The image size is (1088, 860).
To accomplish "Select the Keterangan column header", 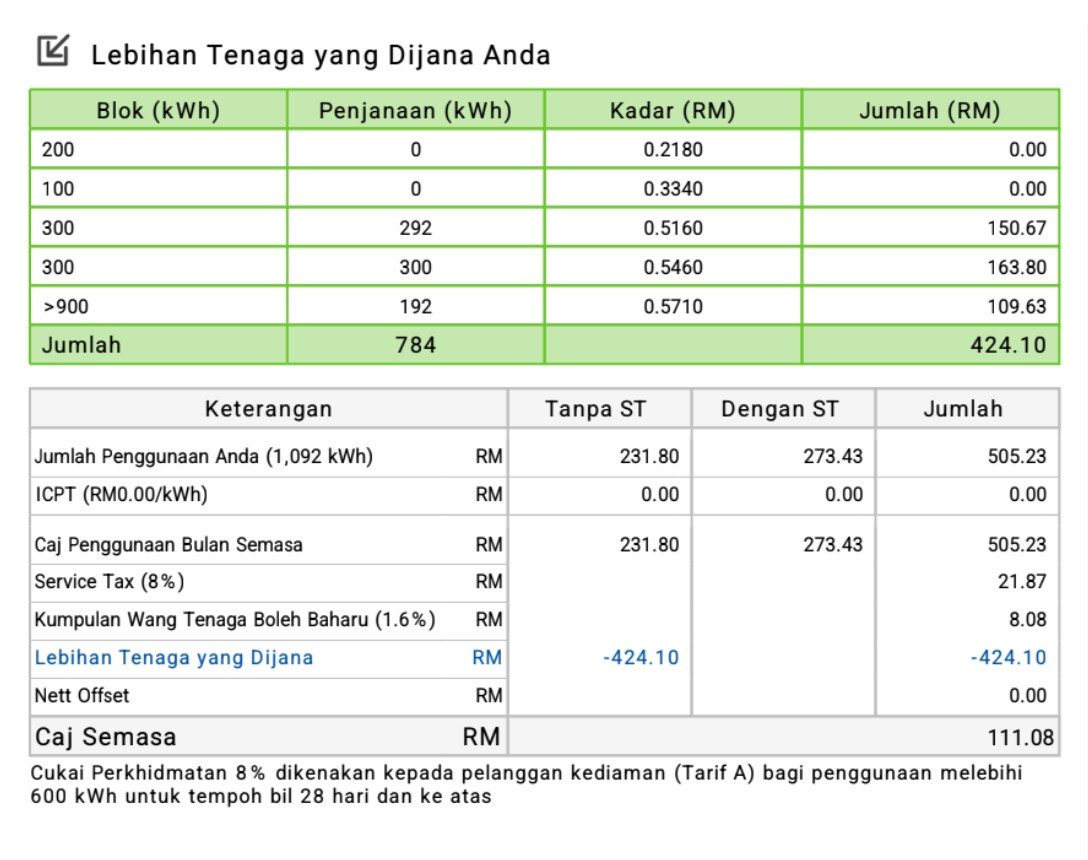I will [x=268, y=409].
